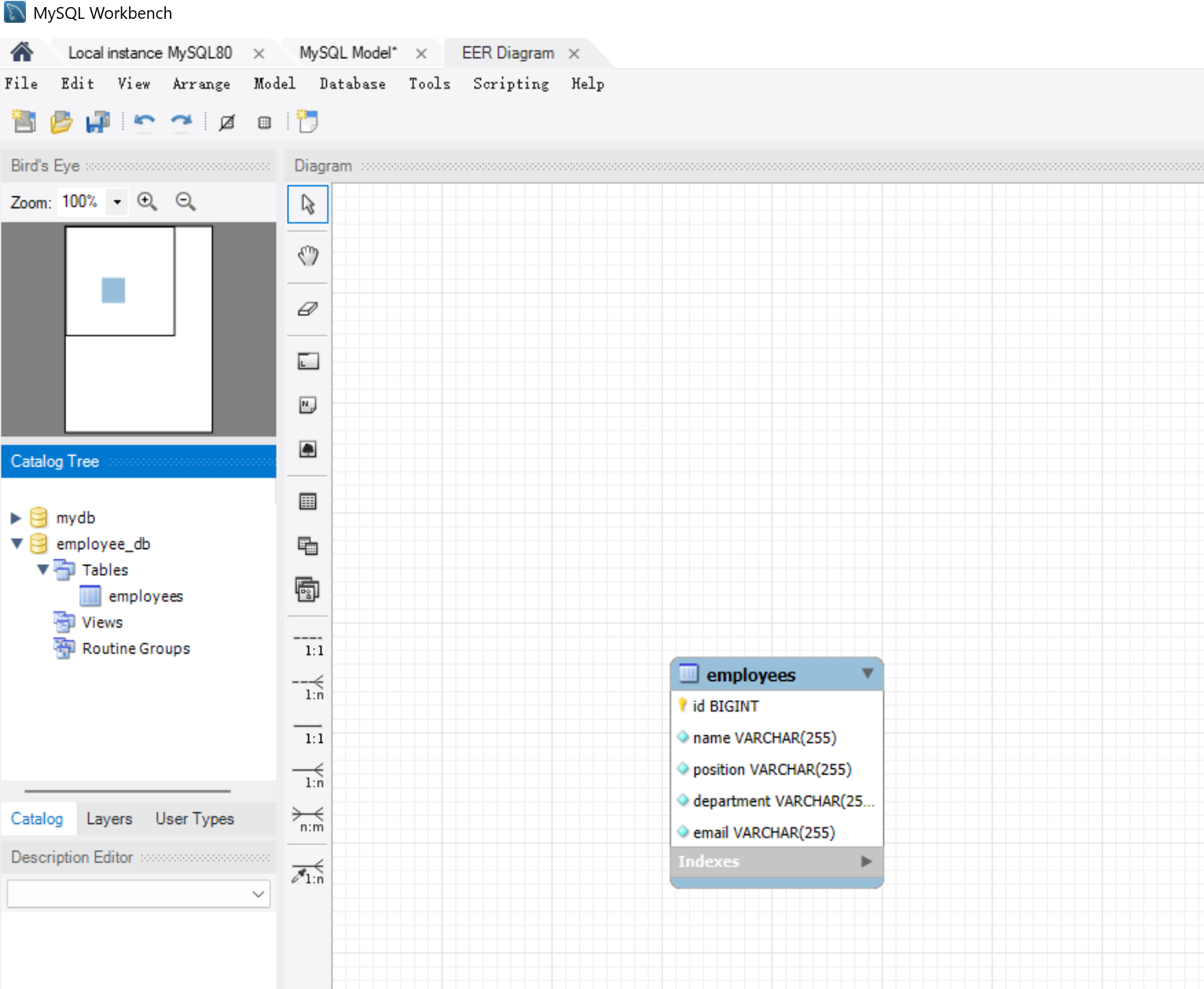
Task: Save the model with the disk icon
Action: (98, 122)
